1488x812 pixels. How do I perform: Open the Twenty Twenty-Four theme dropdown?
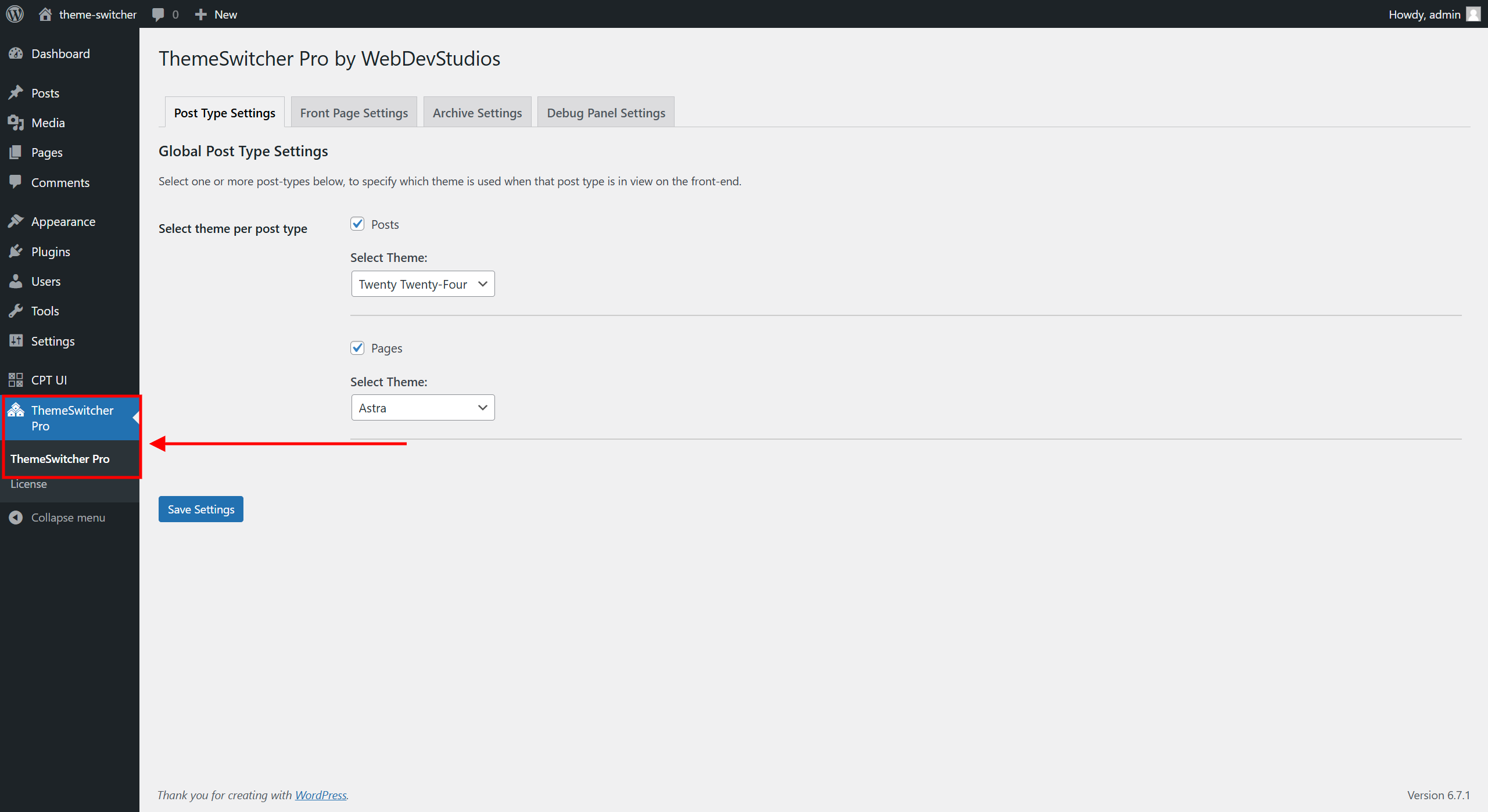coord(422,283)
